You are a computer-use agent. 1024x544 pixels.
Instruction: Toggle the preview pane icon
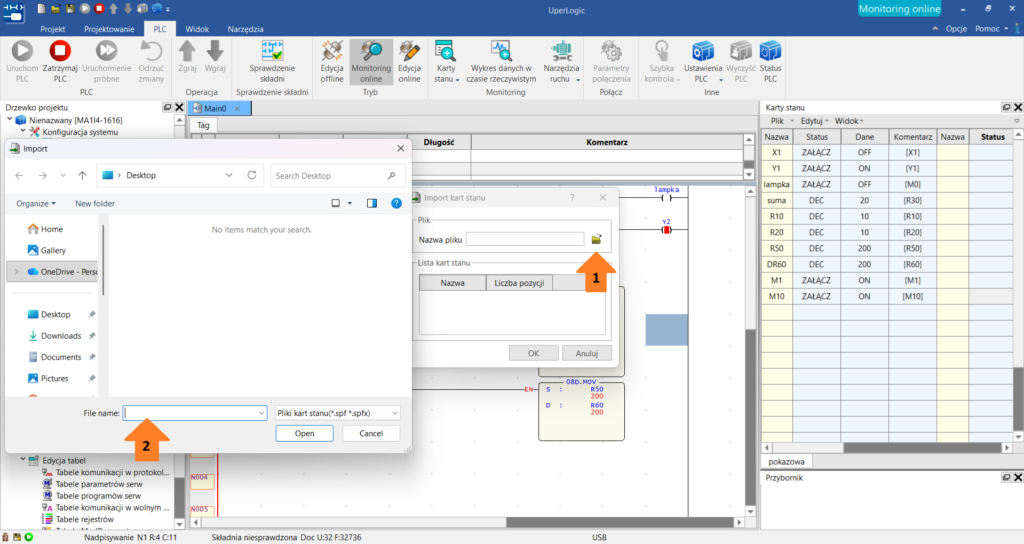pyautogui.click(x=372, y=204)
